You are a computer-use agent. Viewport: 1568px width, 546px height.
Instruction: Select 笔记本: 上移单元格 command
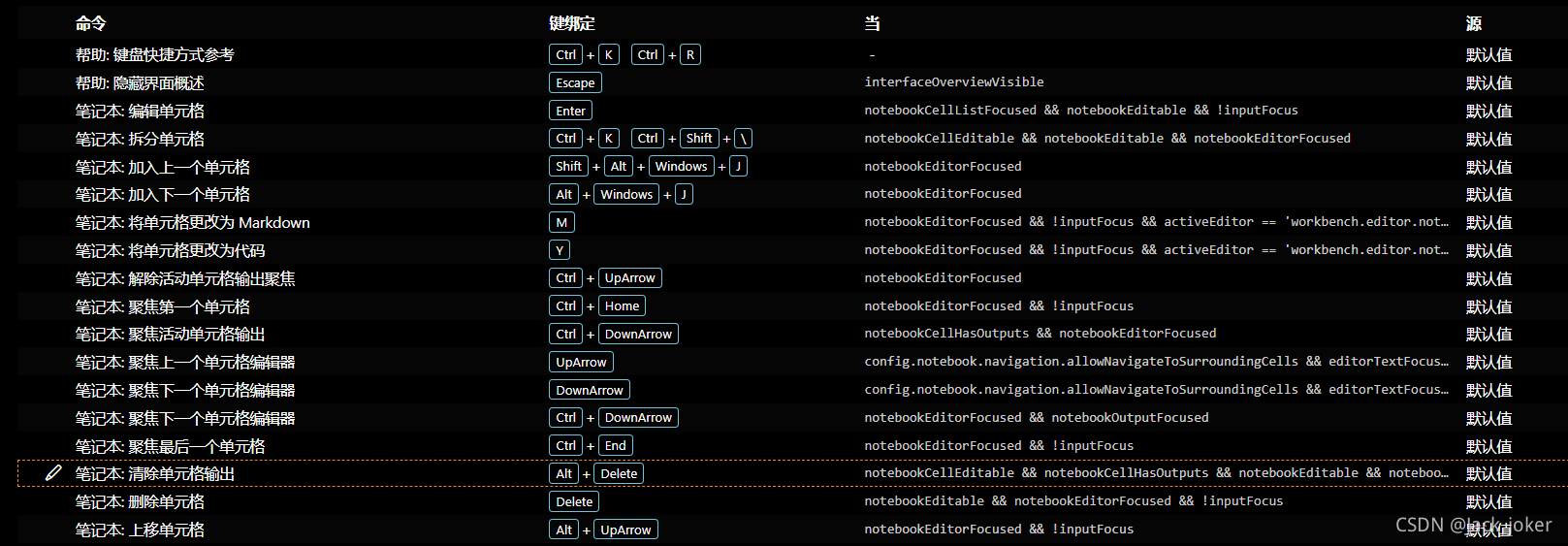coord(140,530)
